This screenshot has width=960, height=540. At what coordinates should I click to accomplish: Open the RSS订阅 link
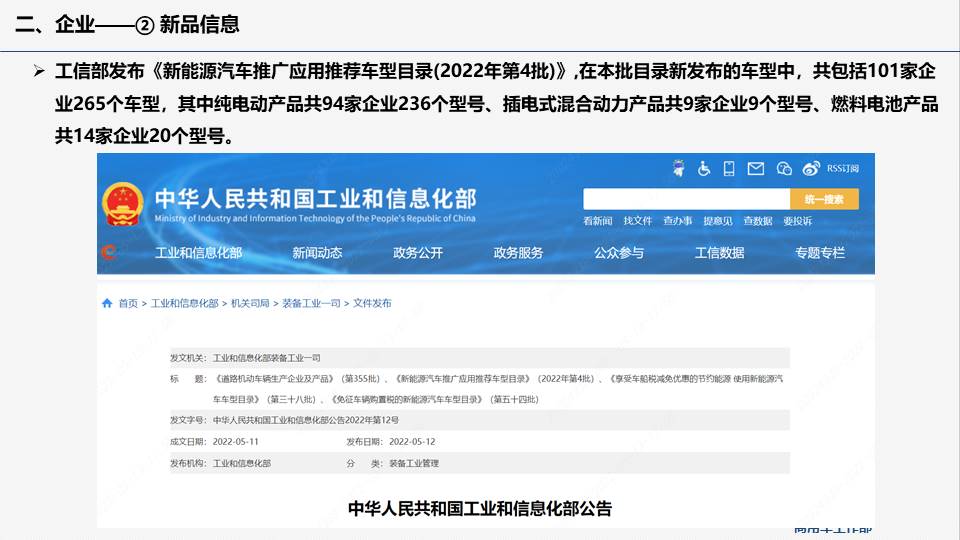click(843, 168)
